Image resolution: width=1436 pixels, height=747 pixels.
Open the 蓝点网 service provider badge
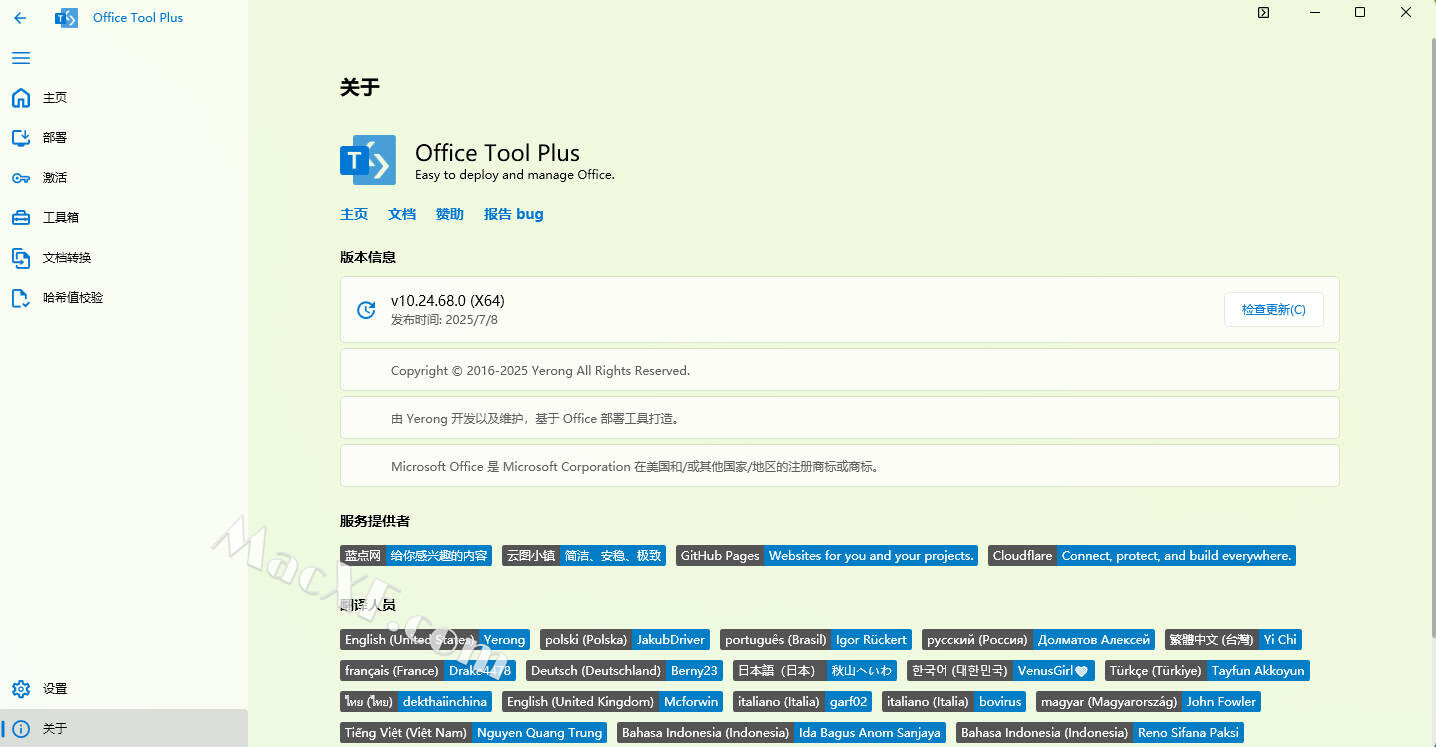tap(416, 556)
